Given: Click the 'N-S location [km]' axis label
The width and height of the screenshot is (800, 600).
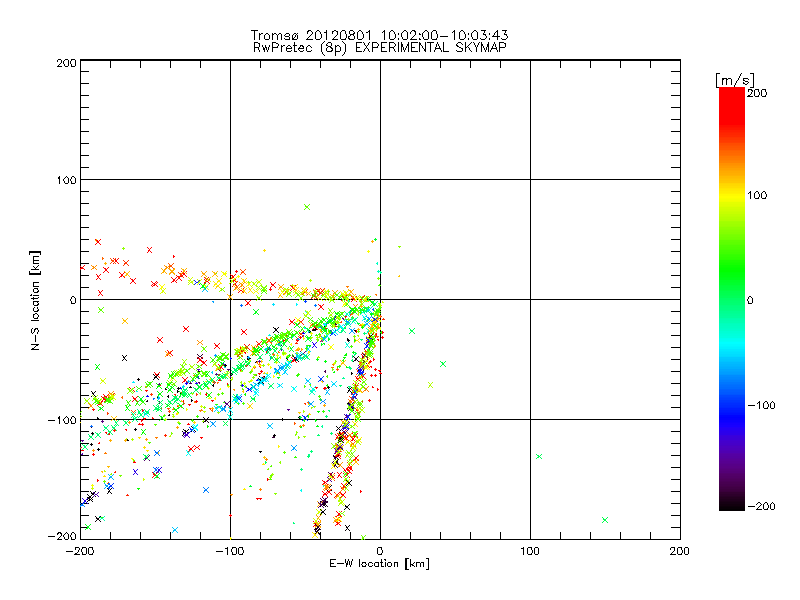Looking at the screenshot, I should 35,300.
